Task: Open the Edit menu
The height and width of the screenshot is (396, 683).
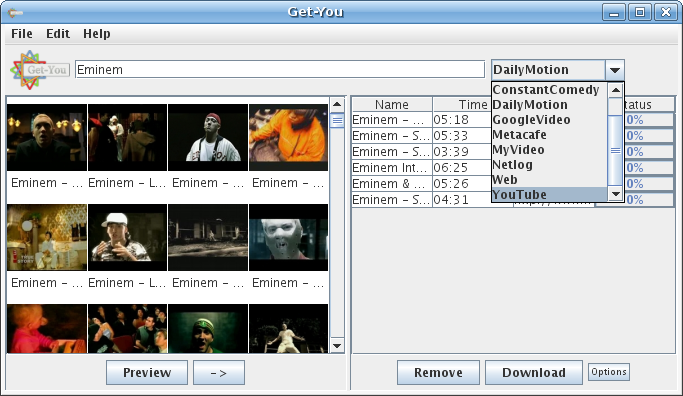Action: coord(58,34)
